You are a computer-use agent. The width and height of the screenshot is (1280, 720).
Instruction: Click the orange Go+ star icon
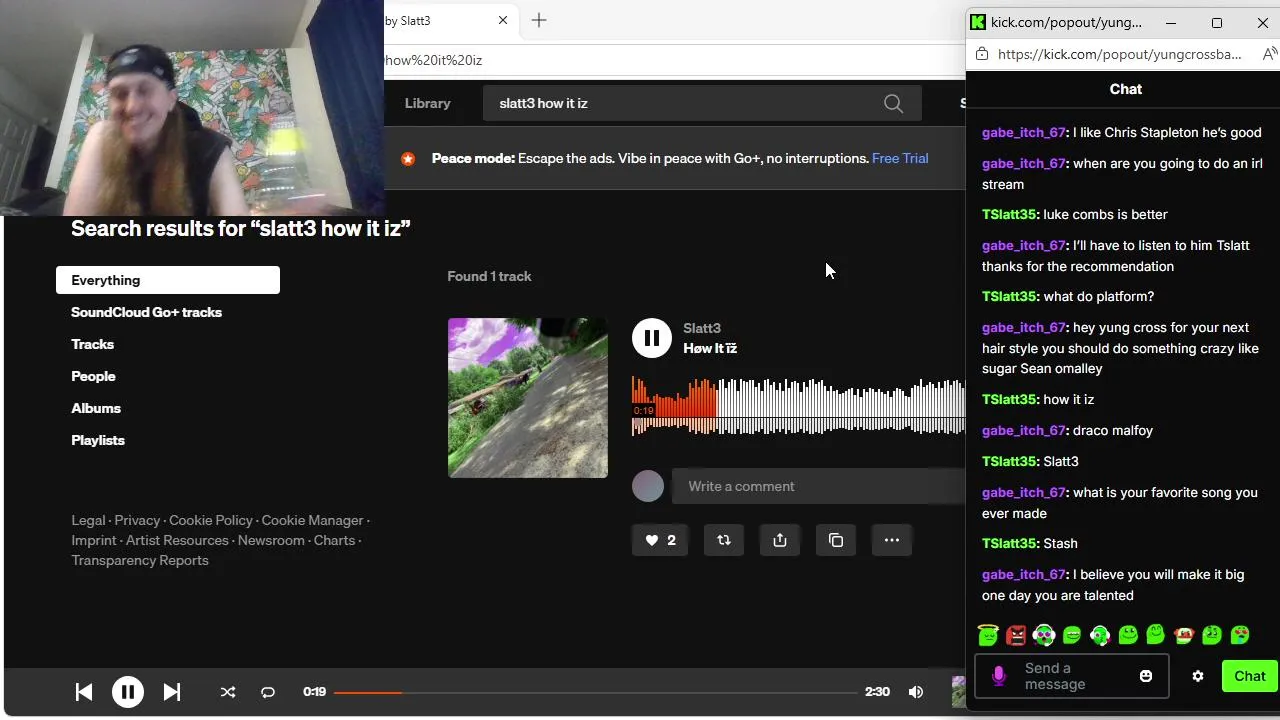tap(408, 158)
